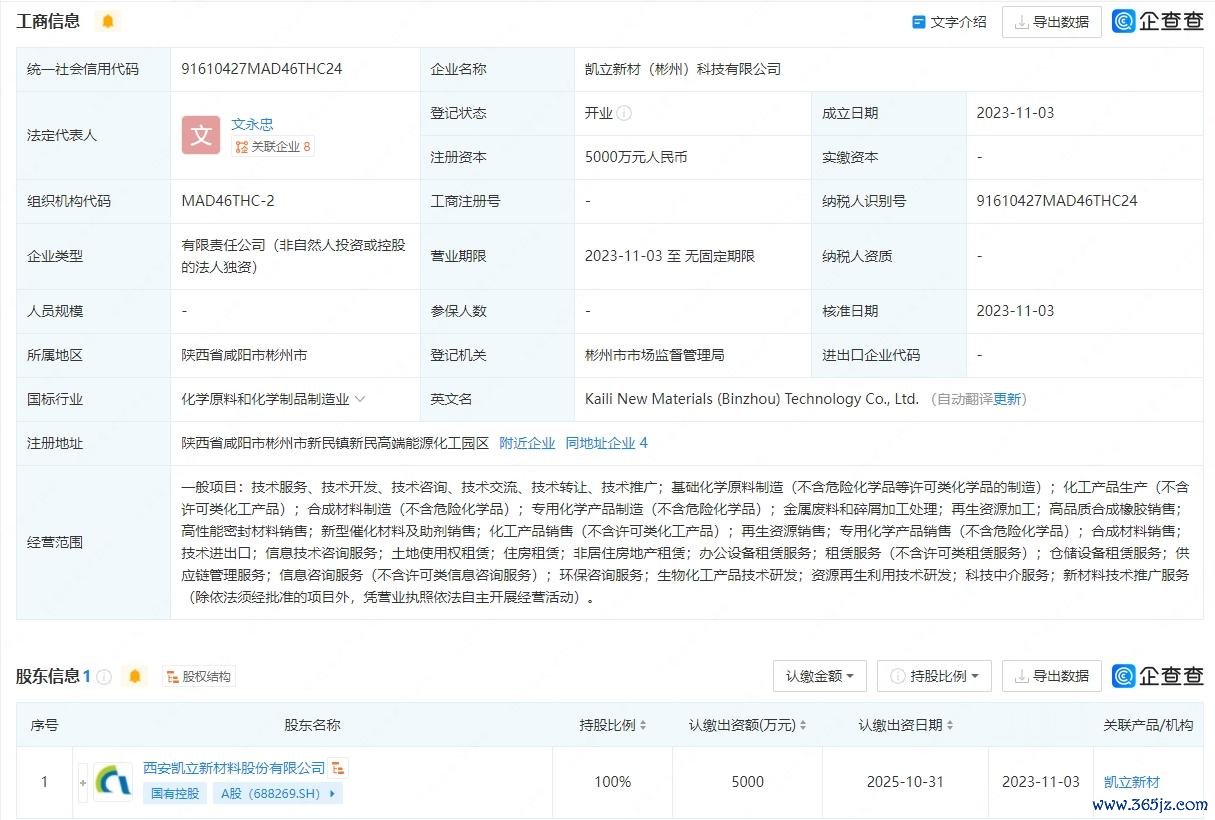This screenshot has height=820, width=1215.
Task: Click the 企查查 logo beside 工商信息 export
Action: click(x=1158, y=21)
